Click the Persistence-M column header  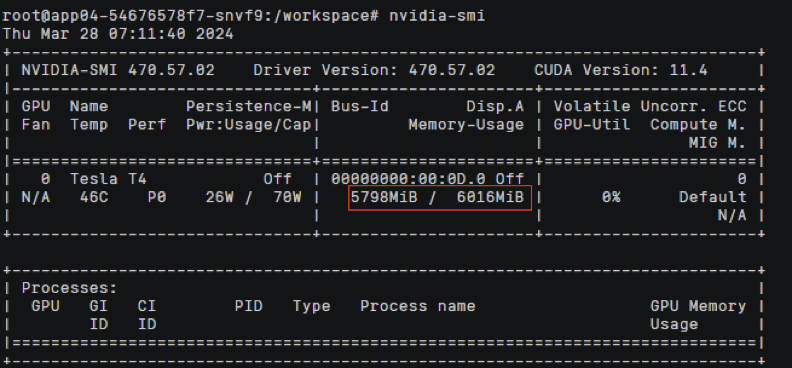pos(249,106)
